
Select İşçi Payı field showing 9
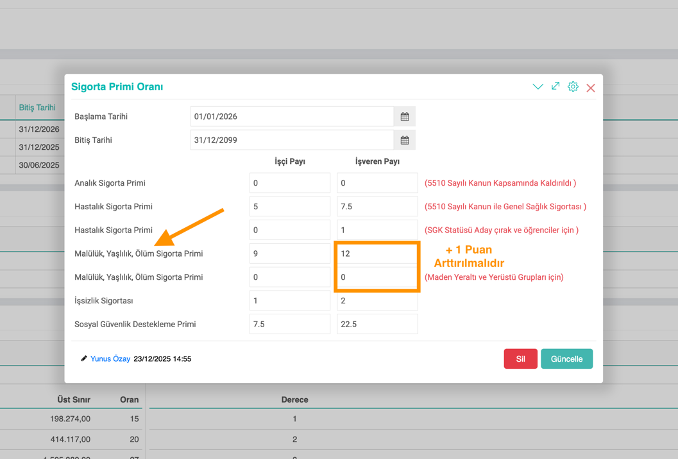(x=289, y=254)
